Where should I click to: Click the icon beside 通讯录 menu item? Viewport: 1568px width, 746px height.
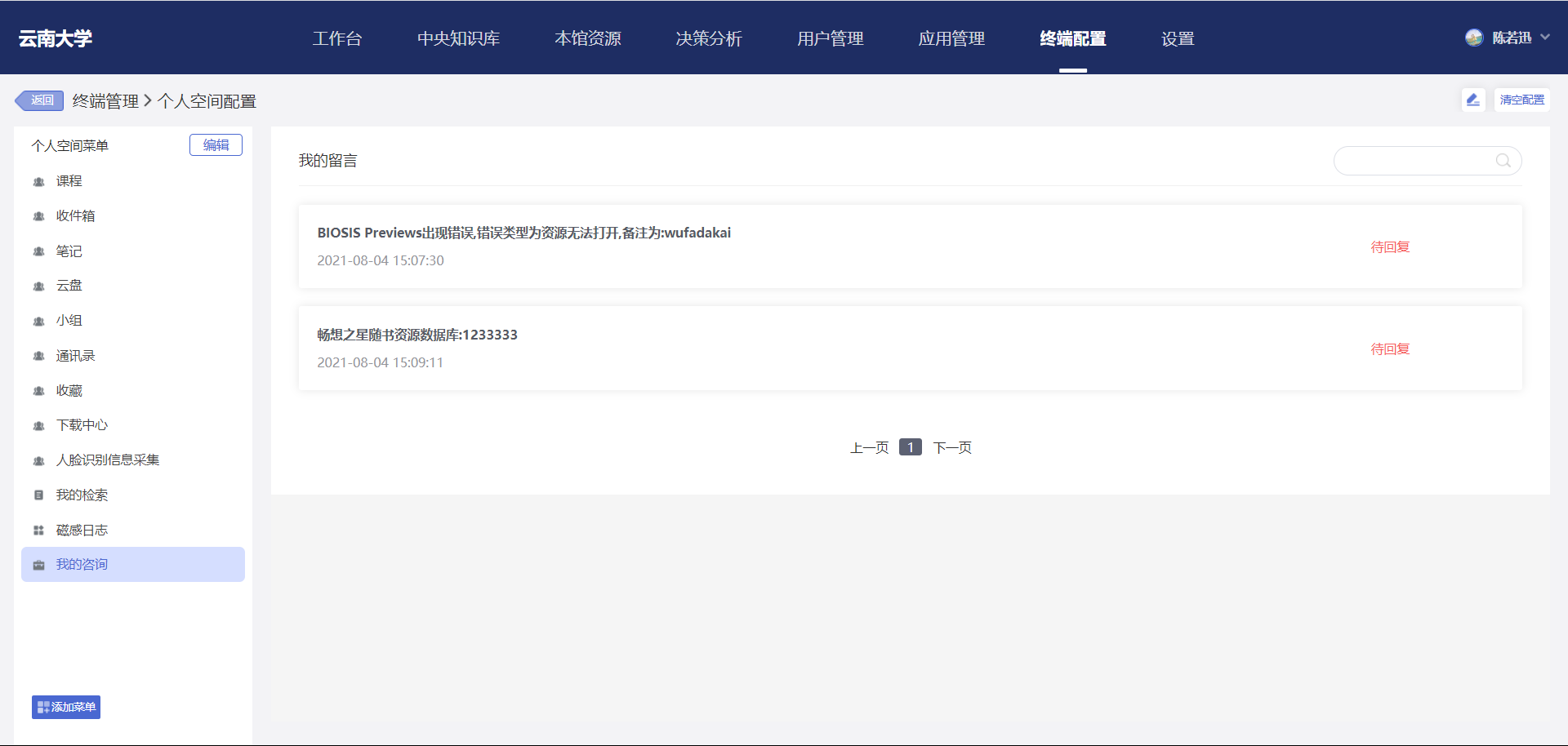pyautogui.click(x=38, y=356)
